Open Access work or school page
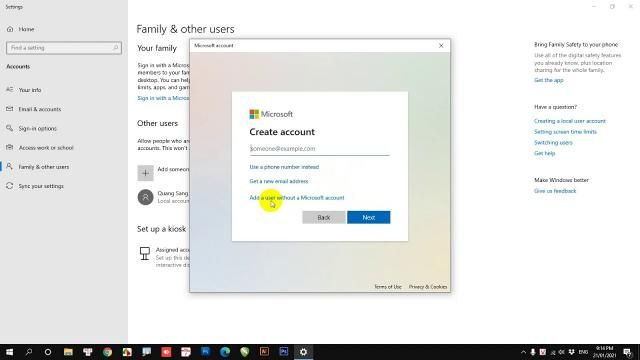This screenshot has width=640, height=360. coord(46,147)
